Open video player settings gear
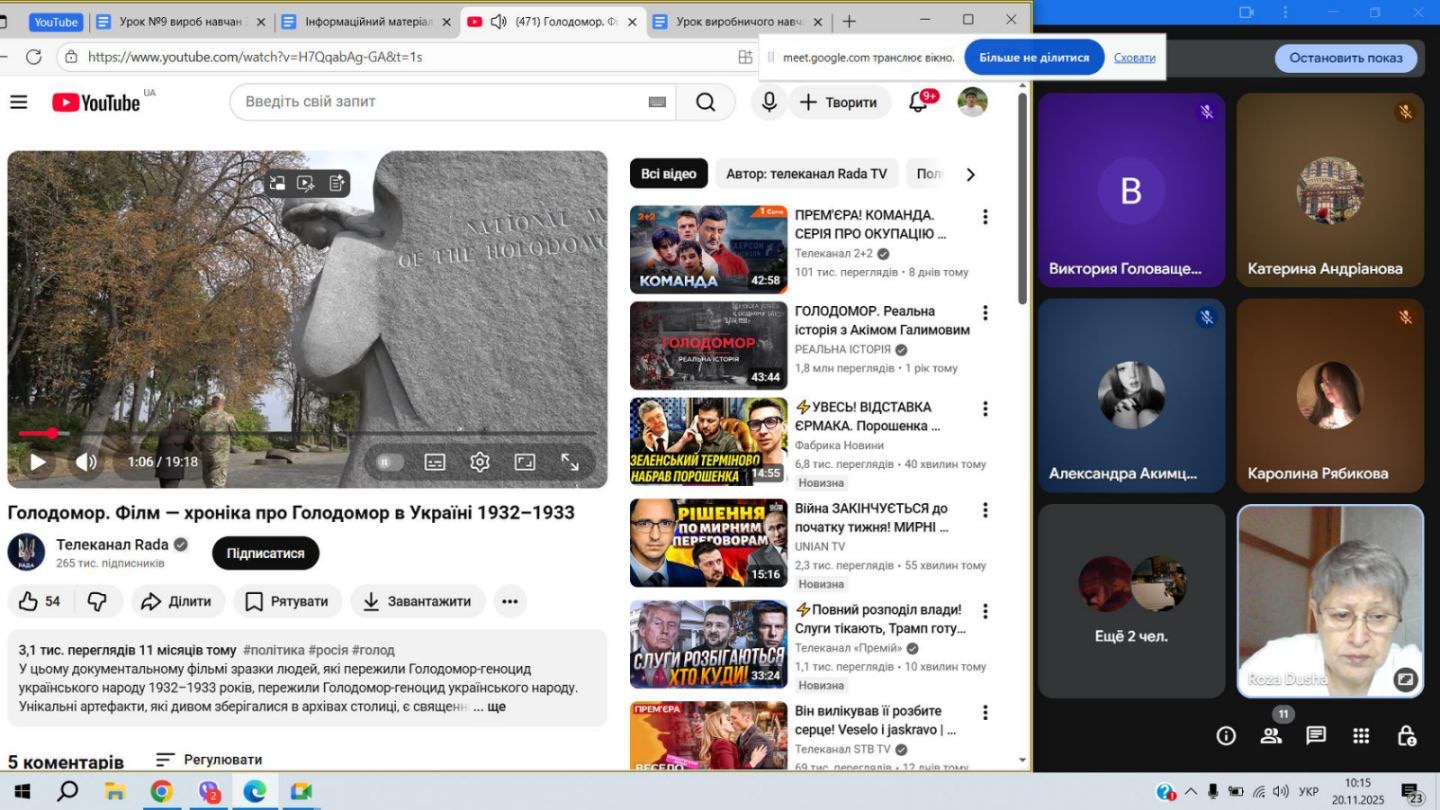This screenshot has height=810, width=1440. pyautogui.click(x=480, y=462)
